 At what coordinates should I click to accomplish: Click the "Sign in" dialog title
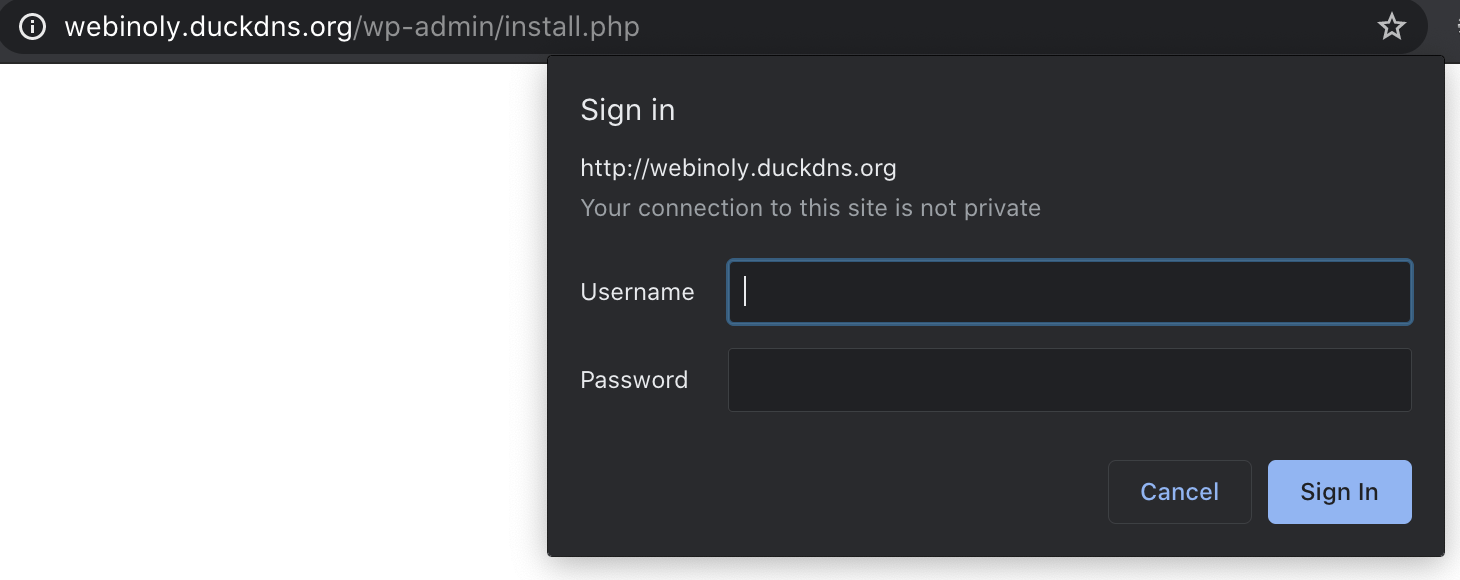click(x=627, y=110)
